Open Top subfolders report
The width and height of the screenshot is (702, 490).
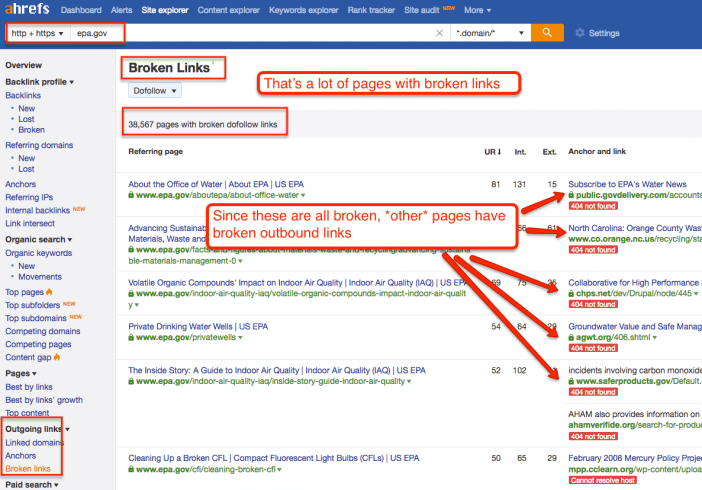(33, 305)
